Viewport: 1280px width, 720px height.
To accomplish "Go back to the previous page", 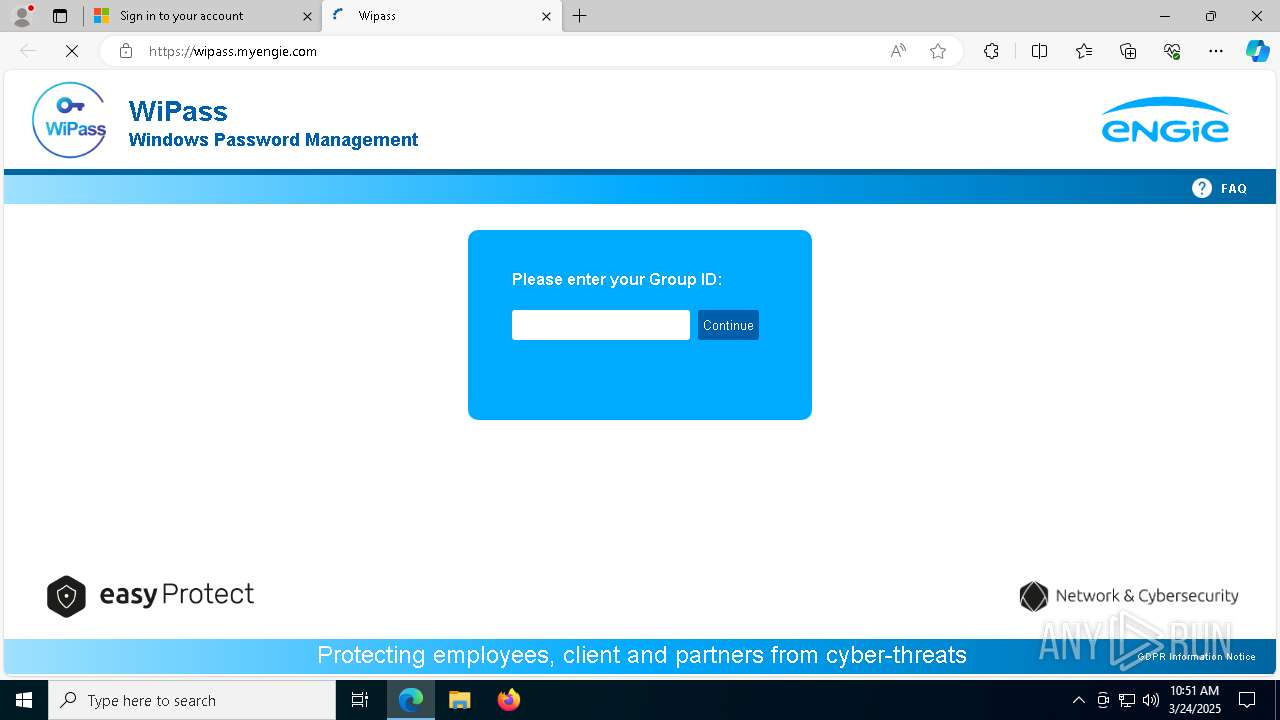I will pyautogui.click(x=28, y=51).
